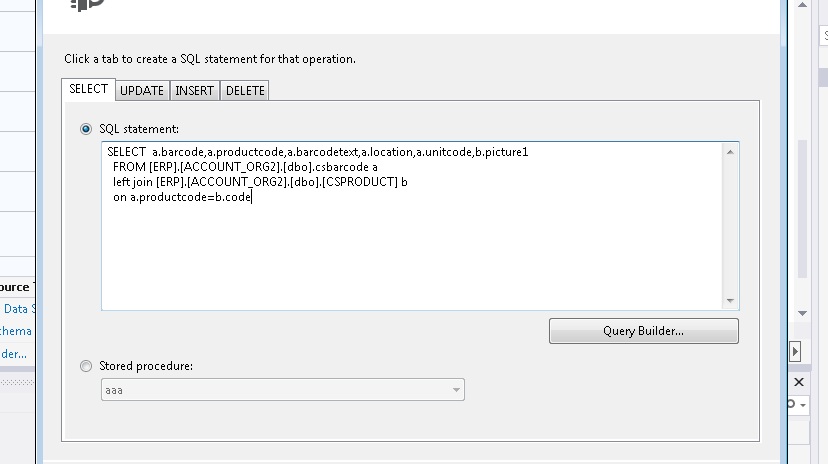Click the link ending in 'der...'

(x=16, y=353)
